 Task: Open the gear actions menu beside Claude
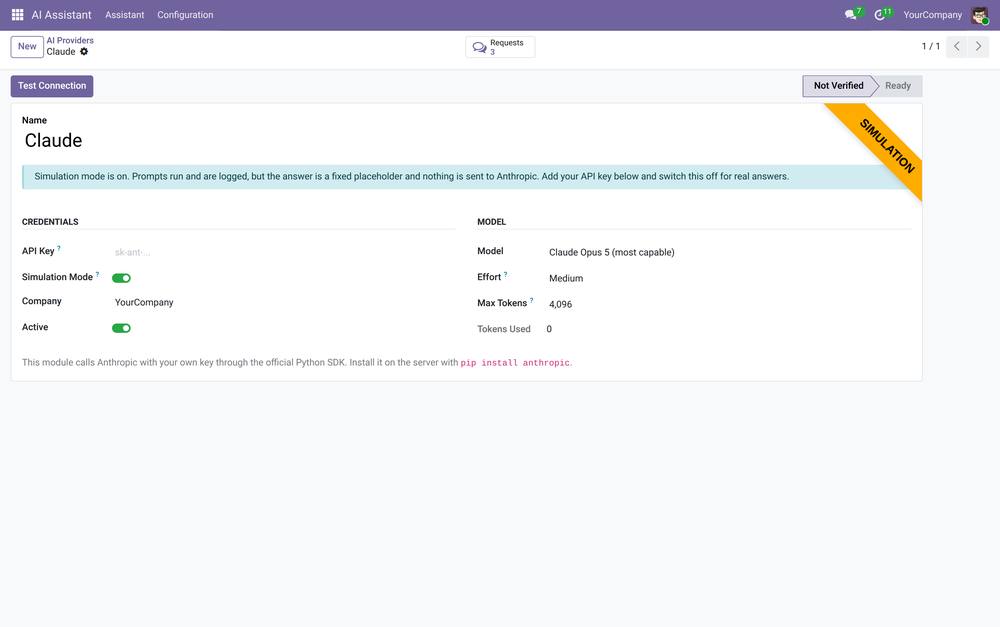tap(84, 52)
